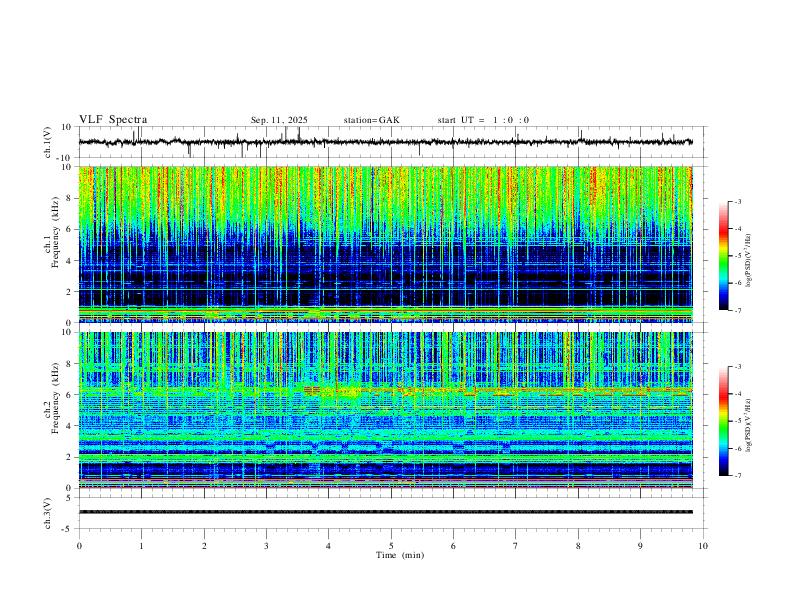
Task: Click the "ch.1(V)" waveform axis label
Action: [x=48, y=142]
